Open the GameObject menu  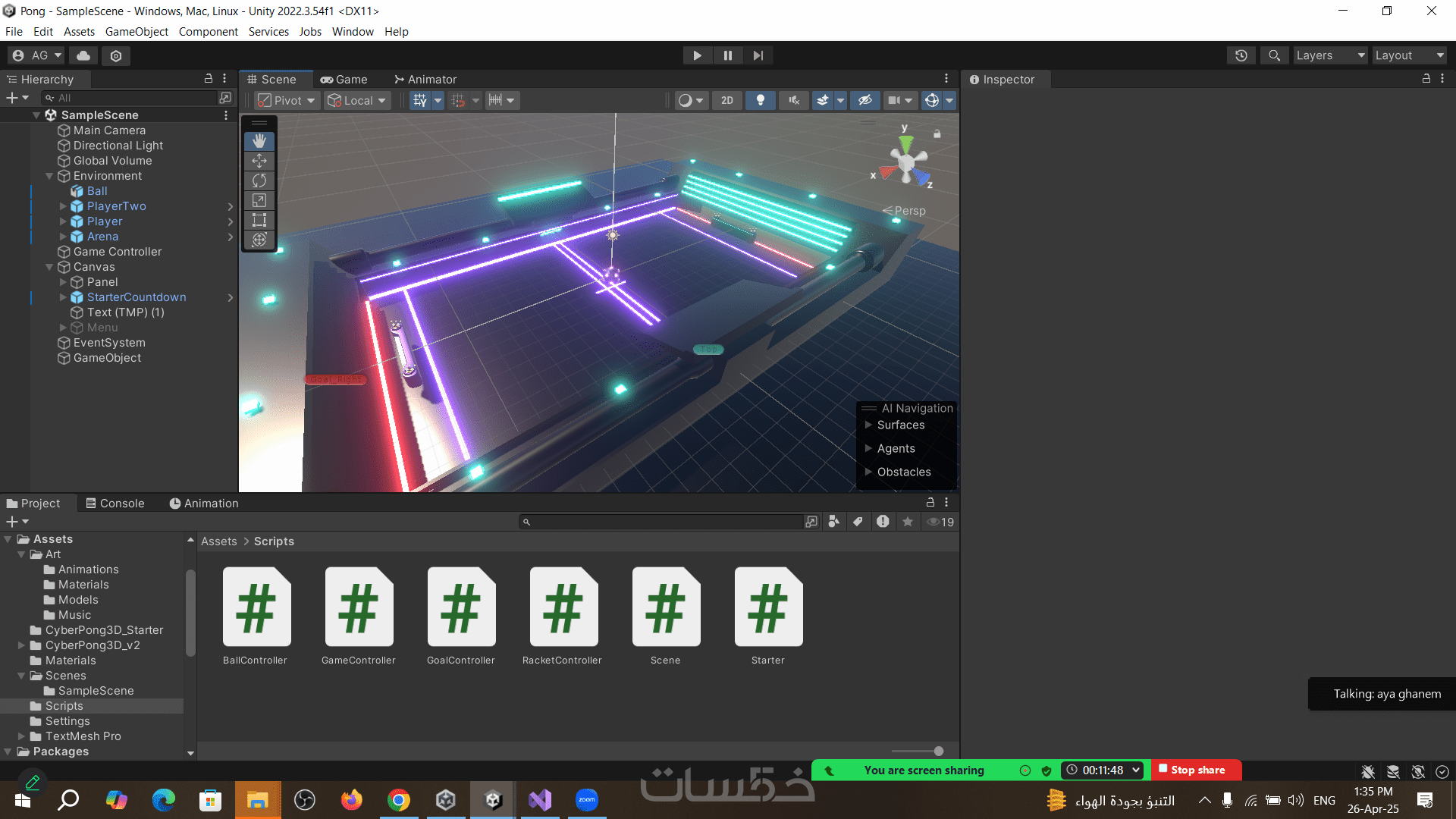click(136, 31)
